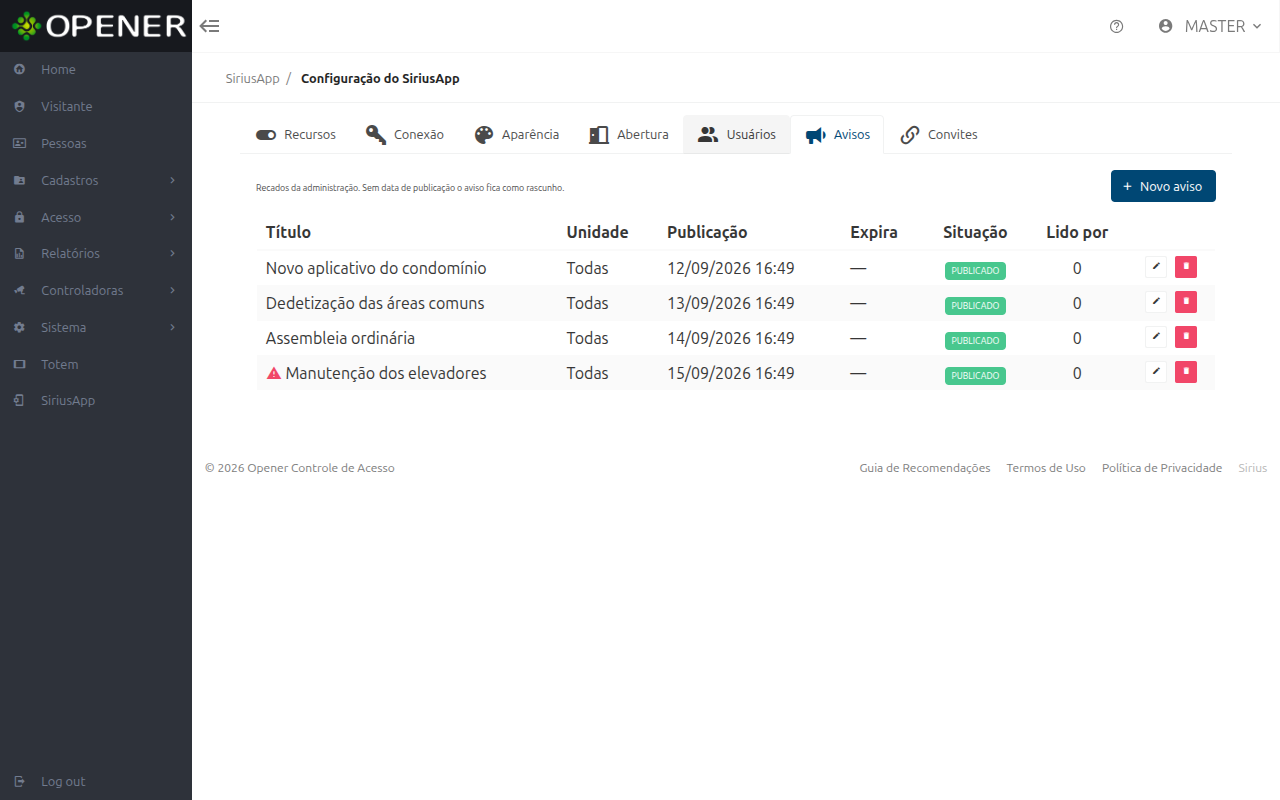The image size is (1280, 800).
Task: Click the Sirius footer link
Action: coord(1253,468)
